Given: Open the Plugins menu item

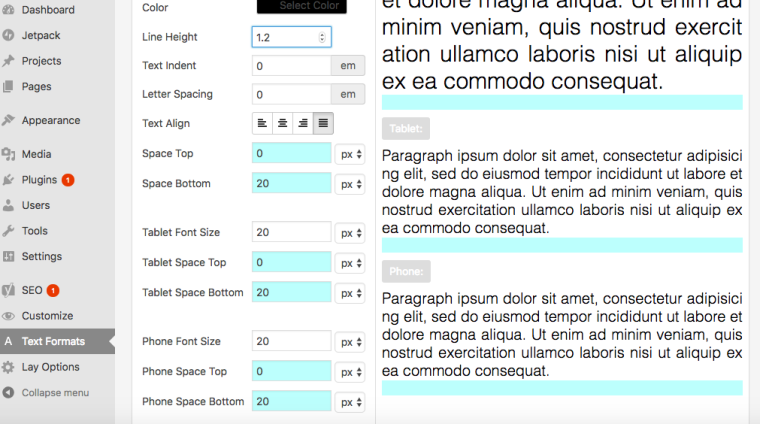Looking at the screenshot, I should [40, 180].
